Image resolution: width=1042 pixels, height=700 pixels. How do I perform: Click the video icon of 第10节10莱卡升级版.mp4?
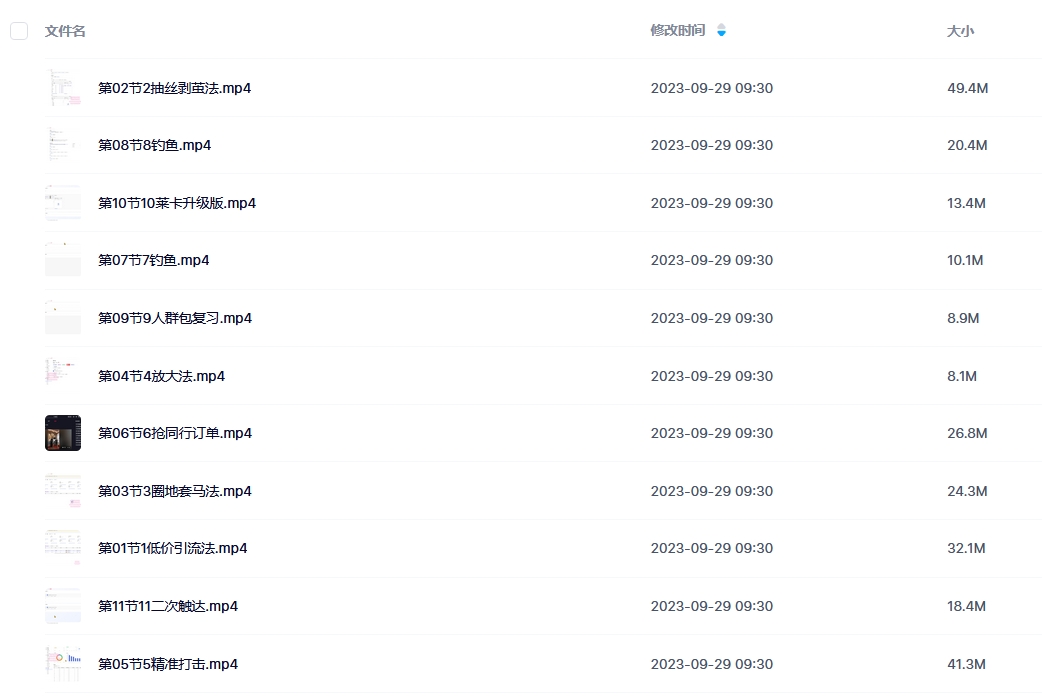pos(63,203)
